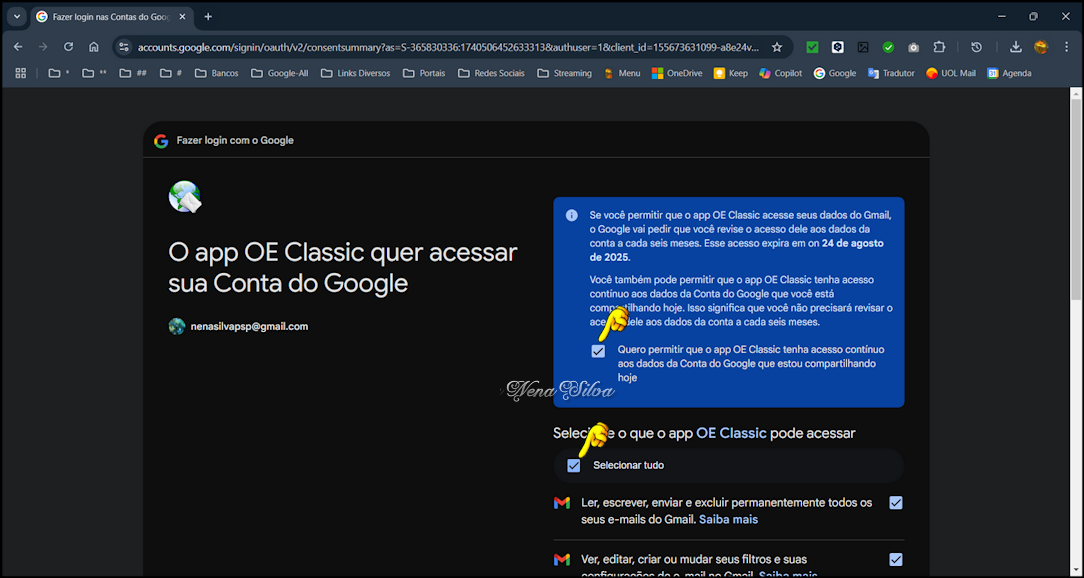Reload the page with the refresh icon
Viewport: 1084px width, 578px height.
pos(68,47)
